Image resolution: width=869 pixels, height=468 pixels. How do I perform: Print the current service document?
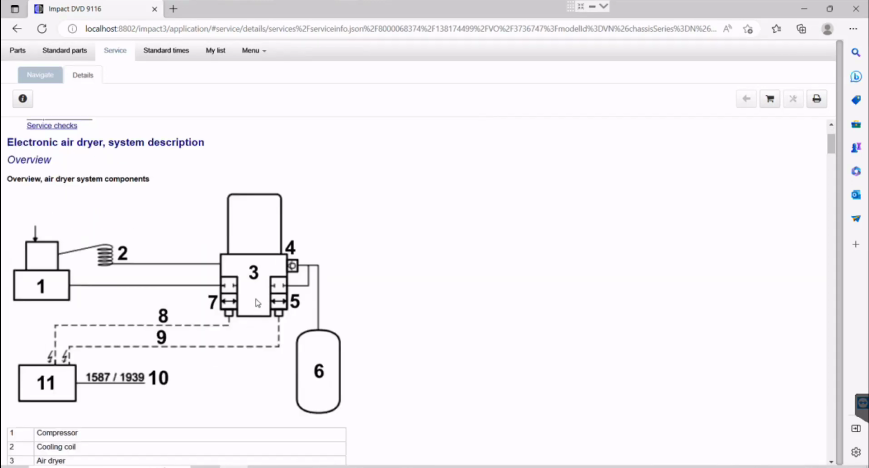click(817, 99)
